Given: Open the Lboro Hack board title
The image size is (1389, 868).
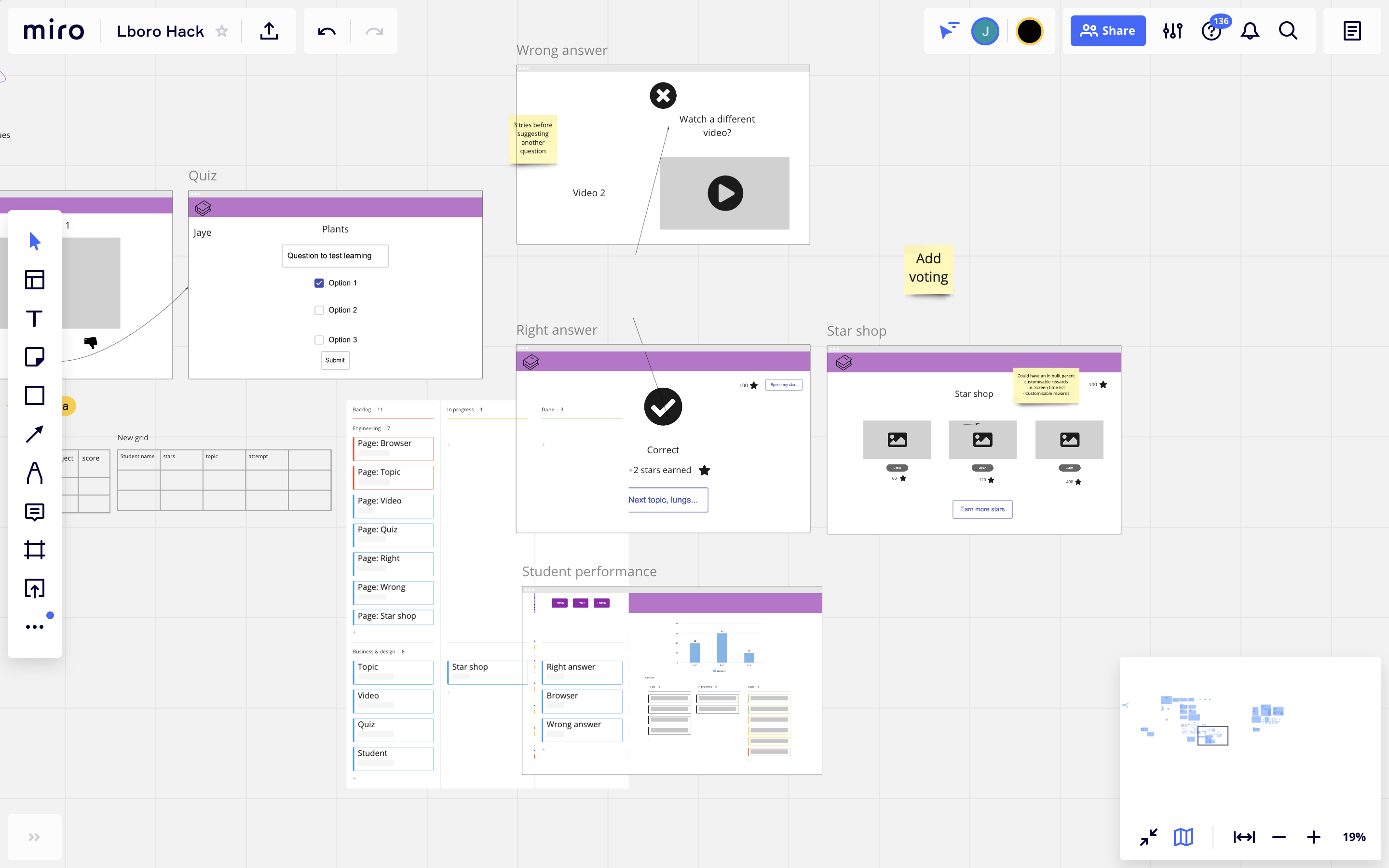Looking at the screenshot, I should point(160,31).
